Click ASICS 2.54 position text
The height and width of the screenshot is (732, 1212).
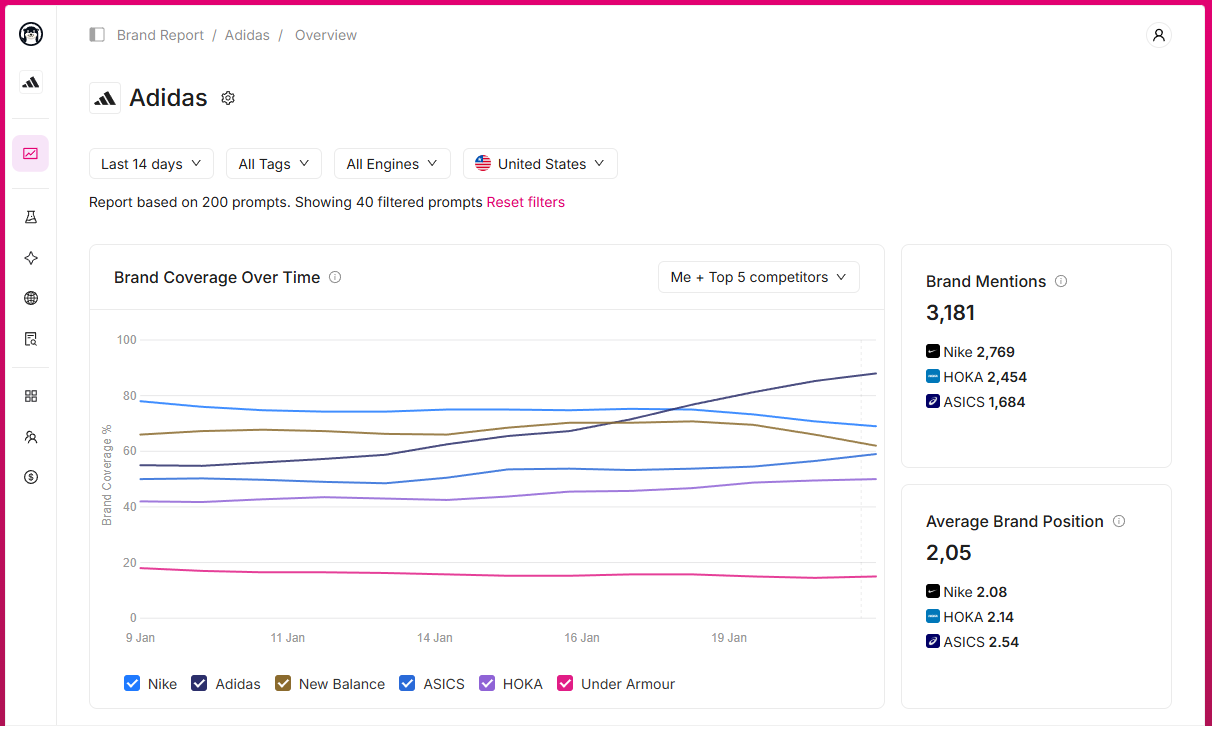click(981, 642)
